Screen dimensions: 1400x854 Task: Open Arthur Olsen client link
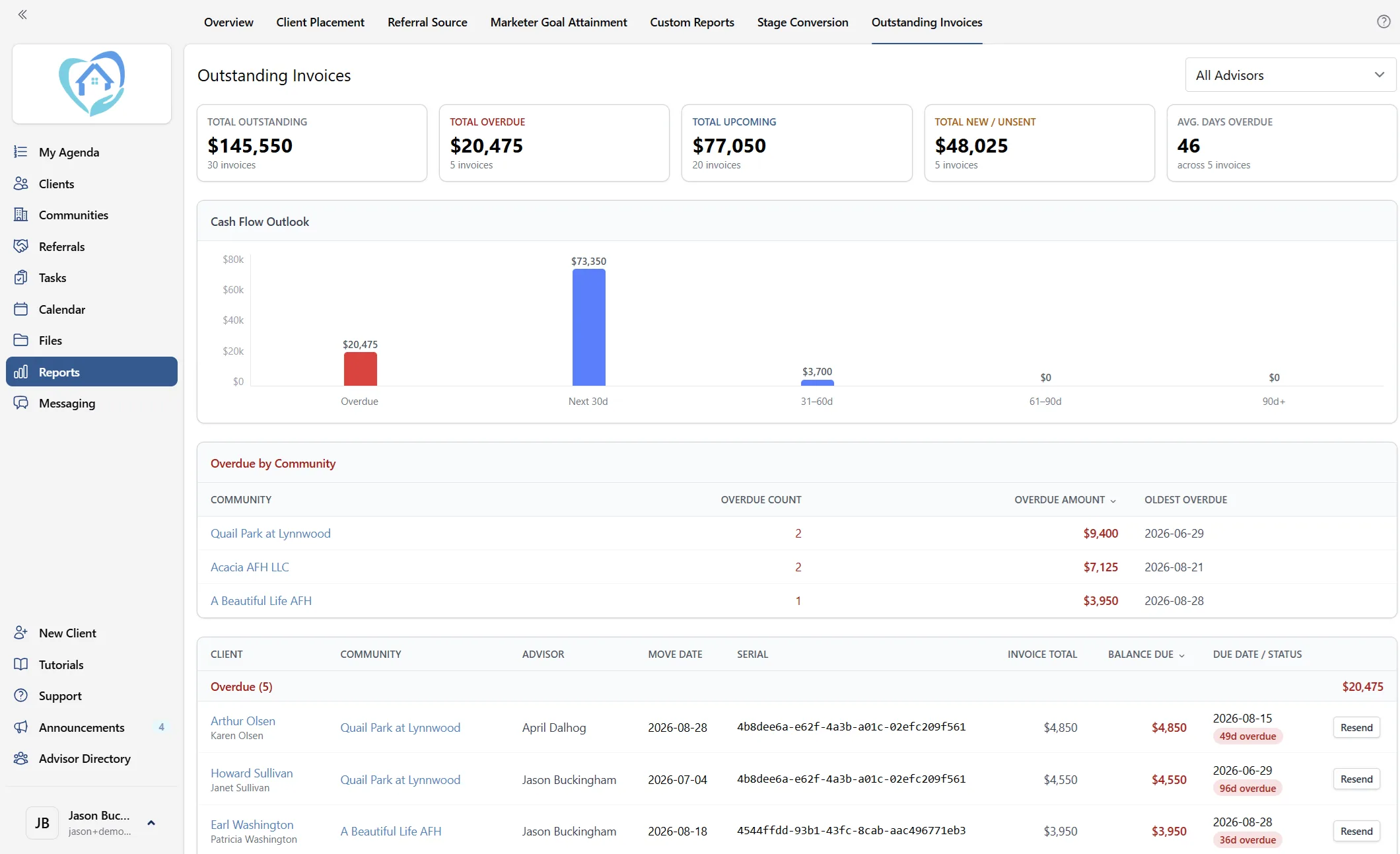coord(243,721)
